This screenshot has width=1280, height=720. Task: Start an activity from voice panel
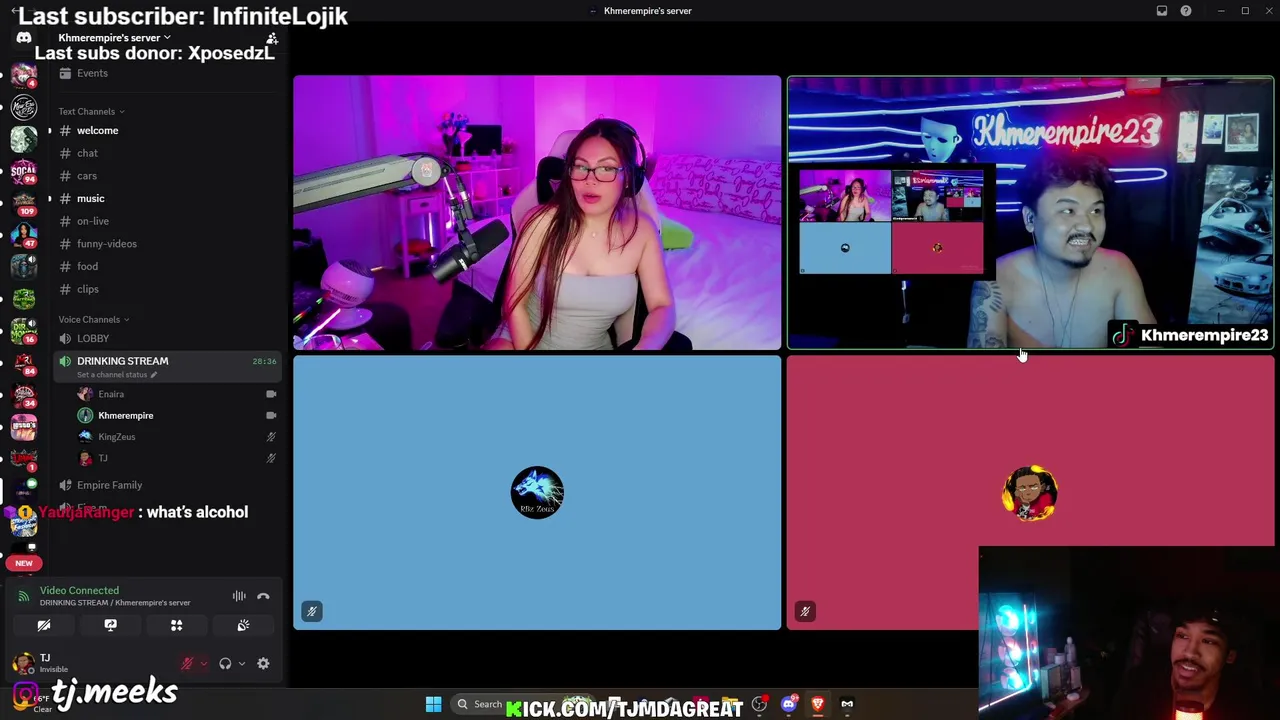(x=176, y=625)
